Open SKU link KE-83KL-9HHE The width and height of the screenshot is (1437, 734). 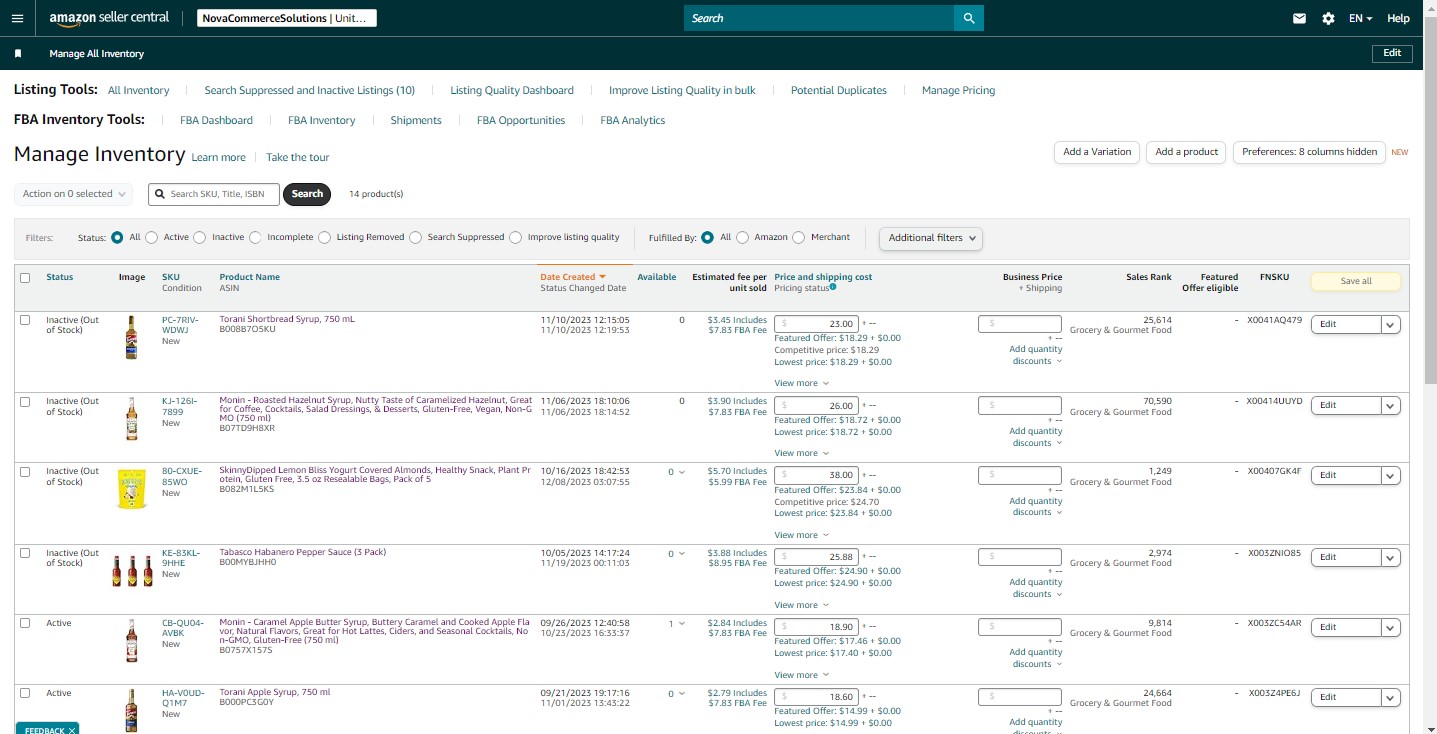coord(181,557)
